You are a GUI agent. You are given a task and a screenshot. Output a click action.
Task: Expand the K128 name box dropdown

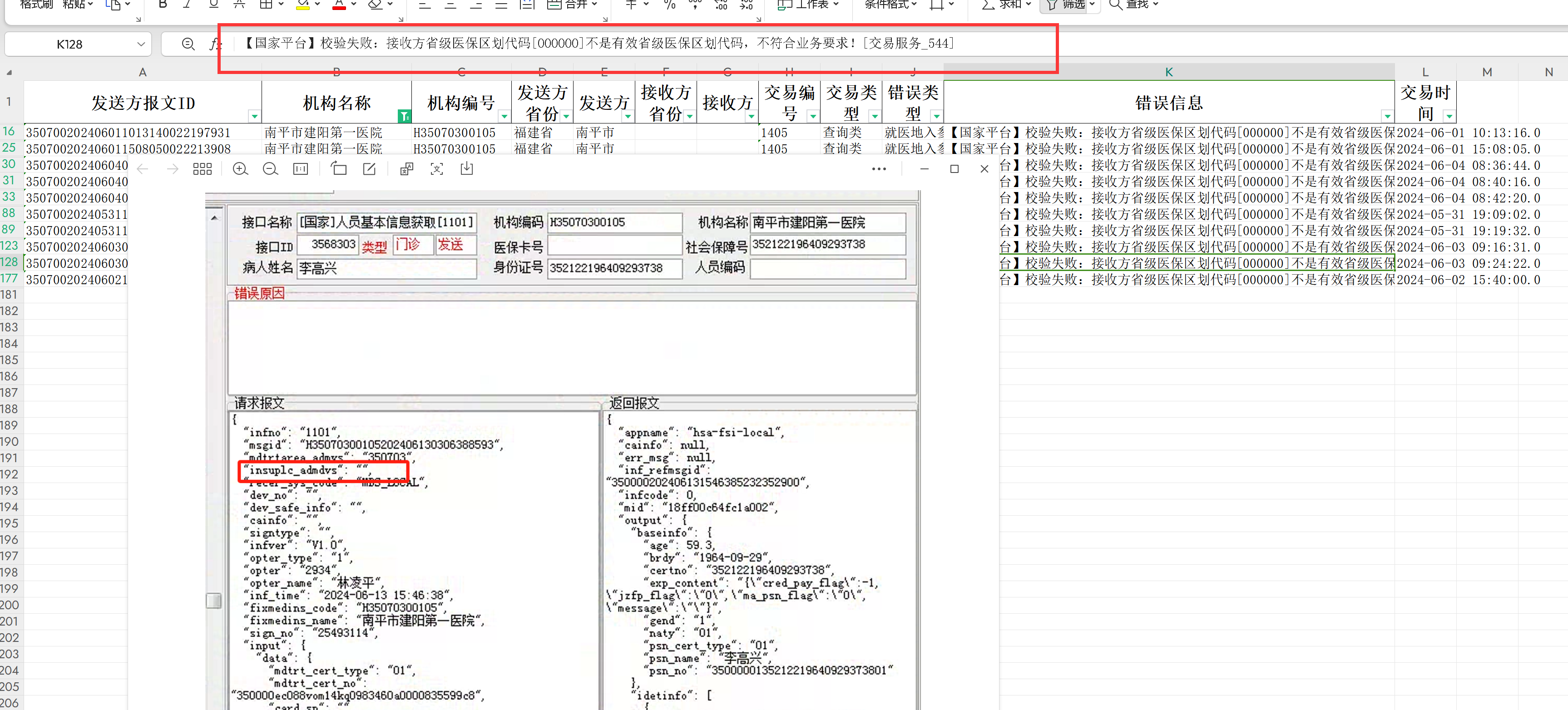click(141, 44)
